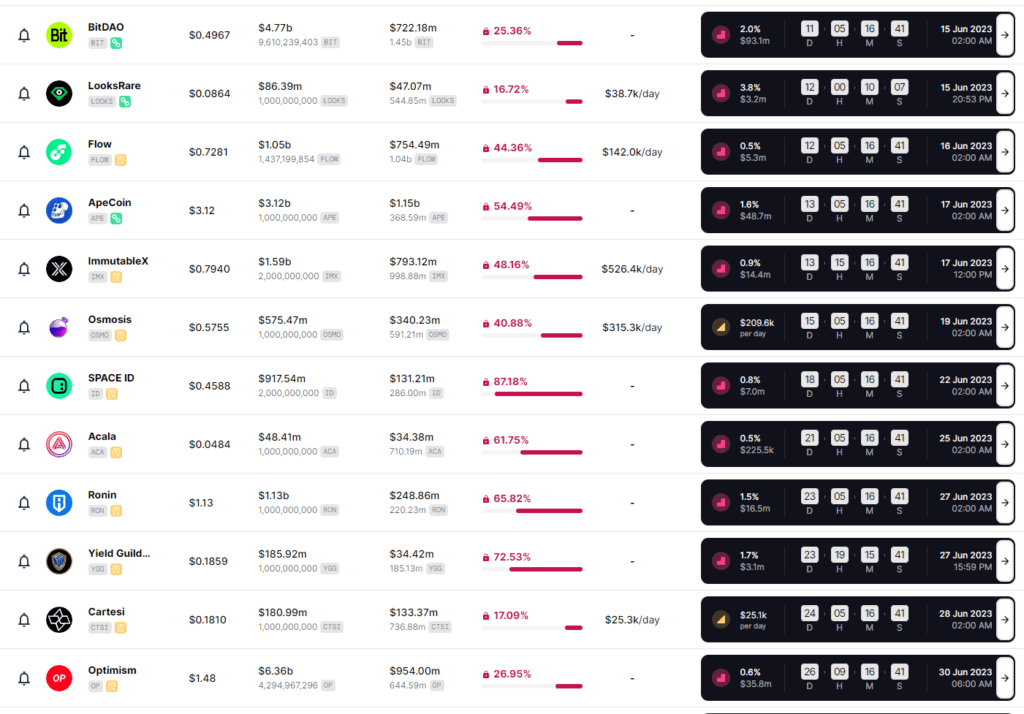Expand the BitDAO unlock details arrow
The width and height of the screenshot is (1024, 714).
(1005, 35)
